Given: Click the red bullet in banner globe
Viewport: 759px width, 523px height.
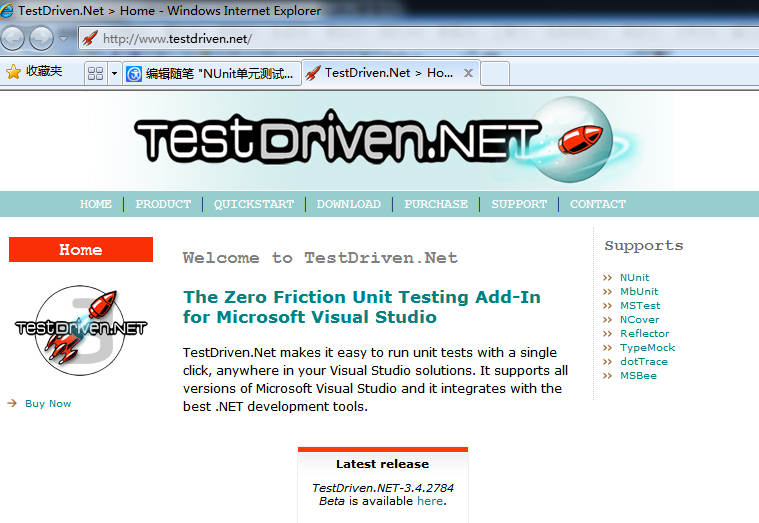Looking at the screenshot, I should tap(580, 139).
